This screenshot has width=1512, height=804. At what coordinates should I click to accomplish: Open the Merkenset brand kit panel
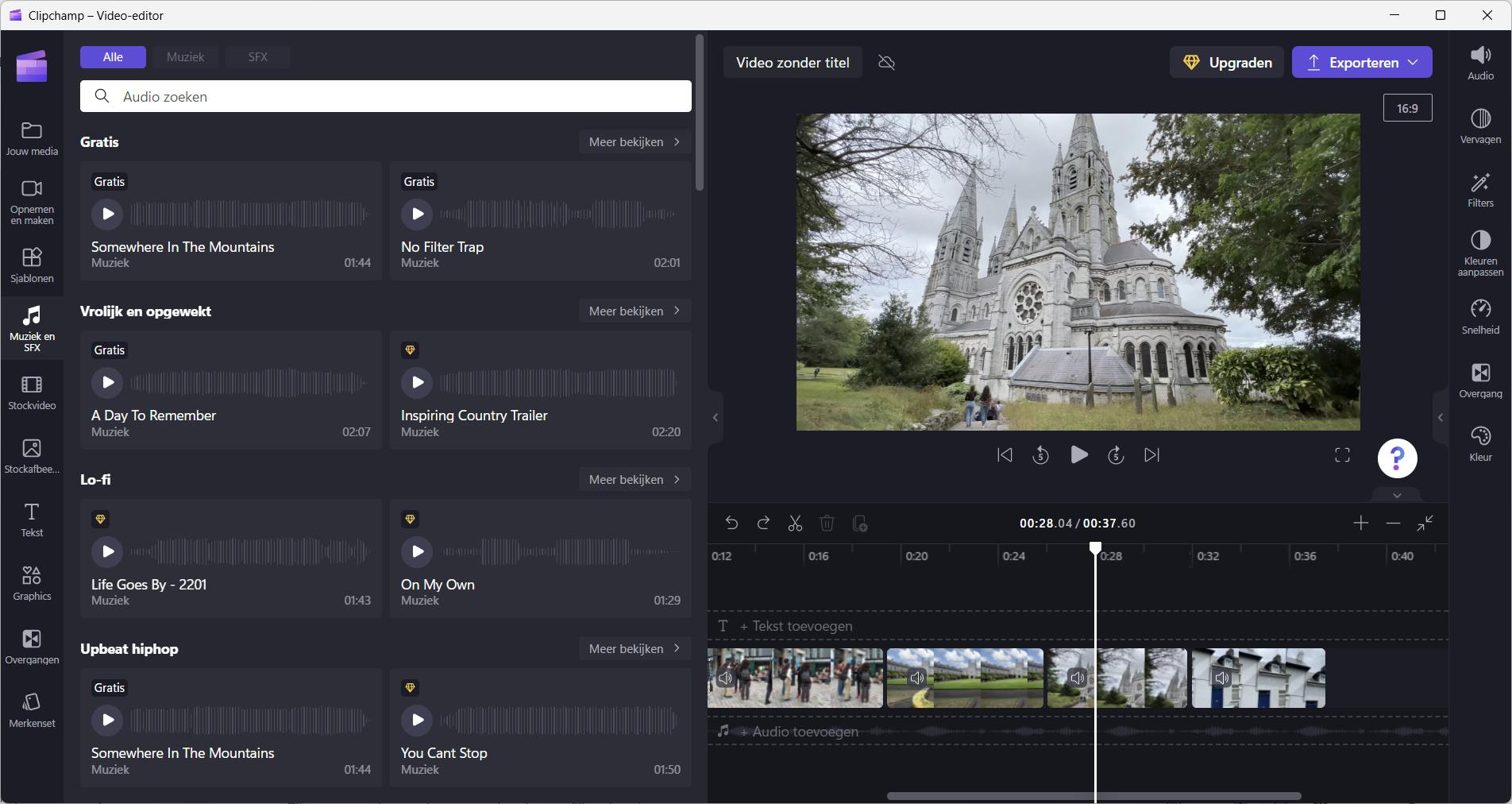(x=32, y=710)
